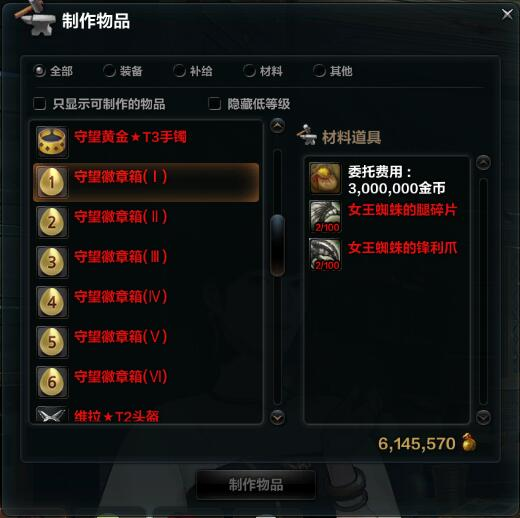This screenshot has height=518, width=520.
Task: Click materials panel scroll down arrow
Action: (483, 417)
